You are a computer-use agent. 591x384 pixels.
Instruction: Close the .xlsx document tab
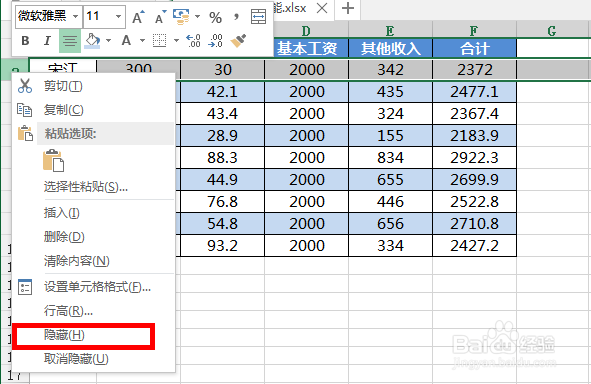[x=322, y=8]
